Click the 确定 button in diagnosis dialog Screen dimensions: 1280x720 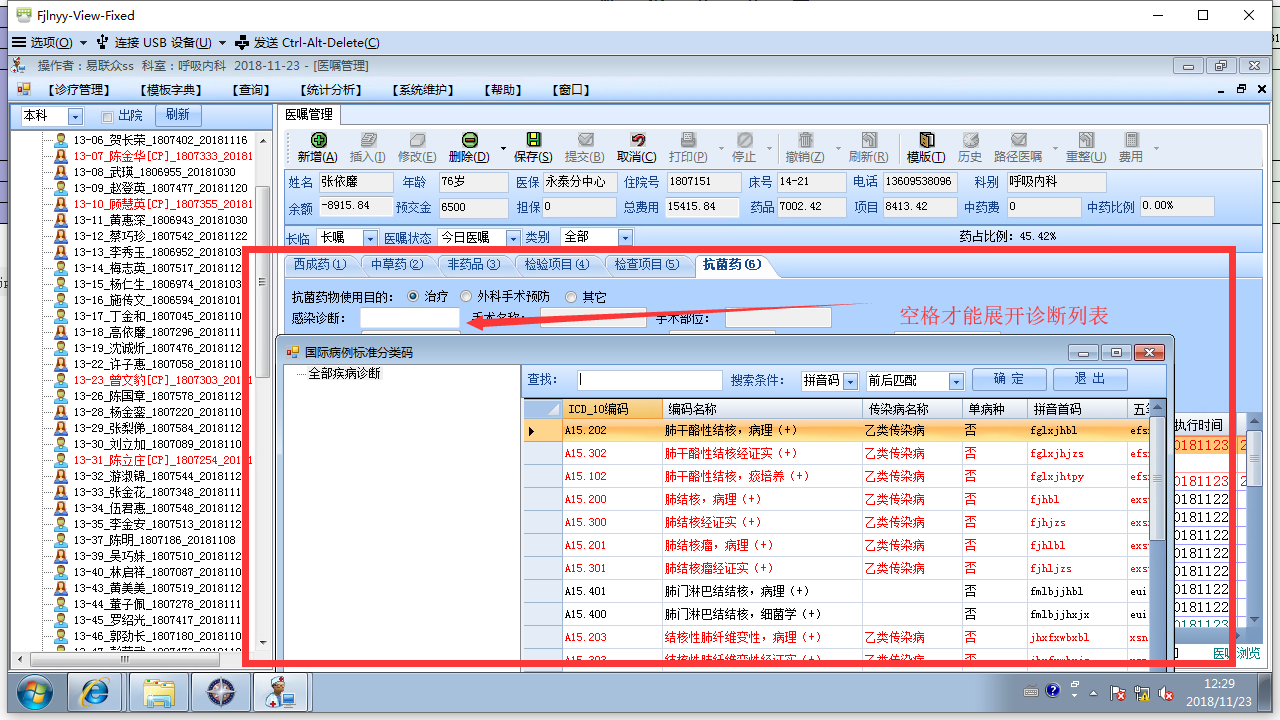[x=1009, y=380]
